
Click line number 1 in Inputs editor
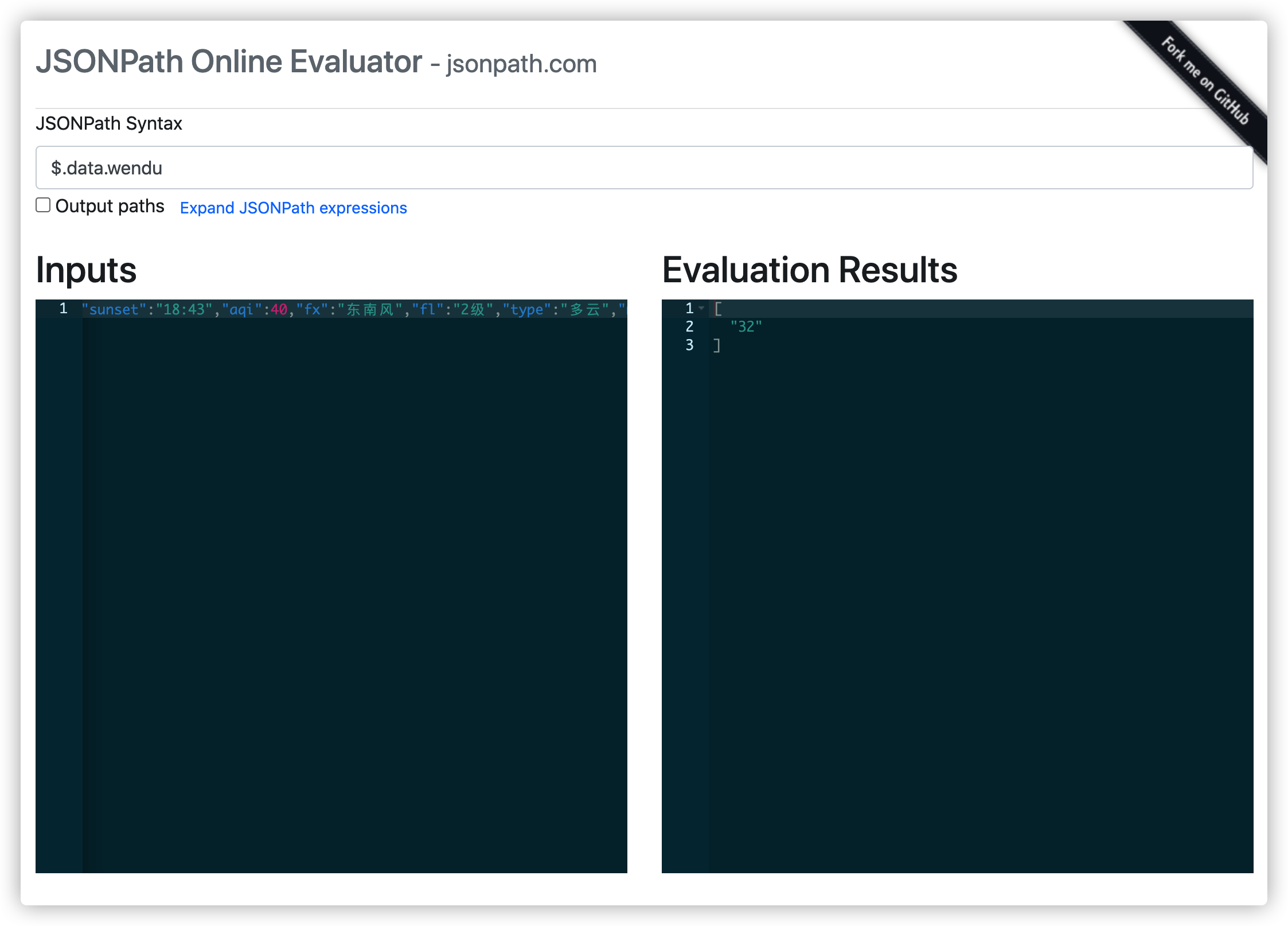[63, 308]
